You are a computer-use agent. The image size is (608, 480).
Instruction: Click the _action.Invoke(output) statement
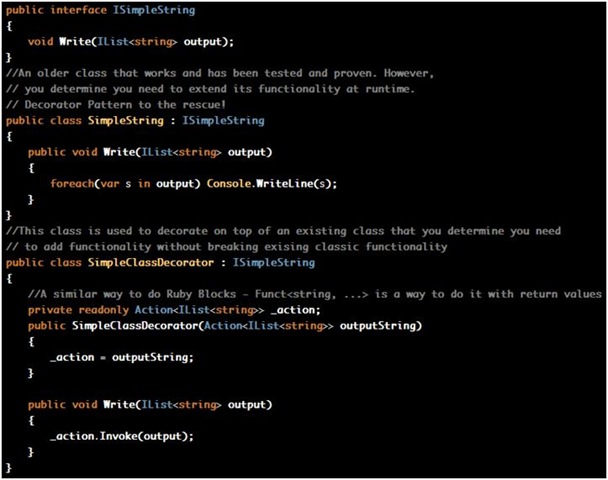(x=122, y=437)
